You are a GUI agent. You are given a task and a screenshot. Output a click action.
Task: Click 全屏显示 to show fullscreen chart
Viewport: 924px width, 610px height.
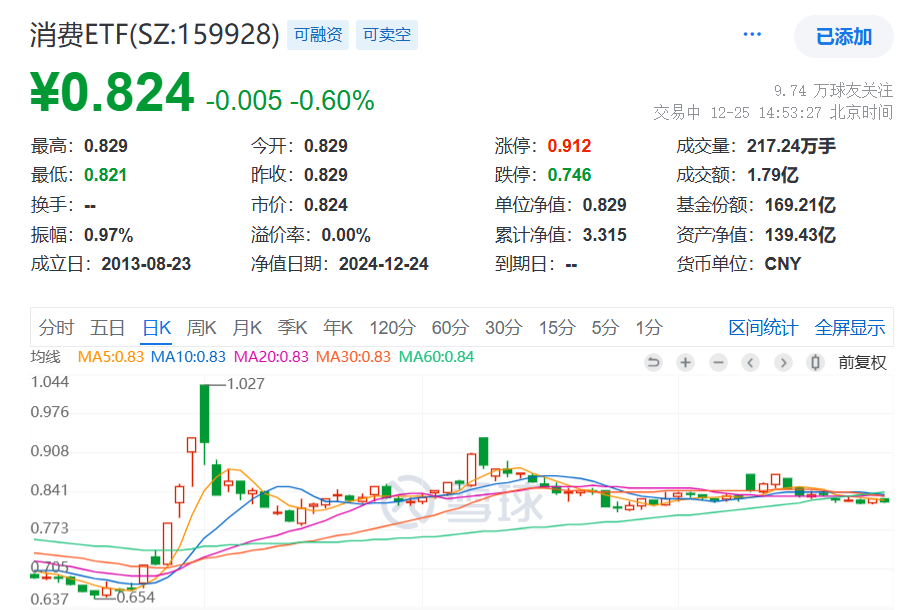(x=850, y=327)
